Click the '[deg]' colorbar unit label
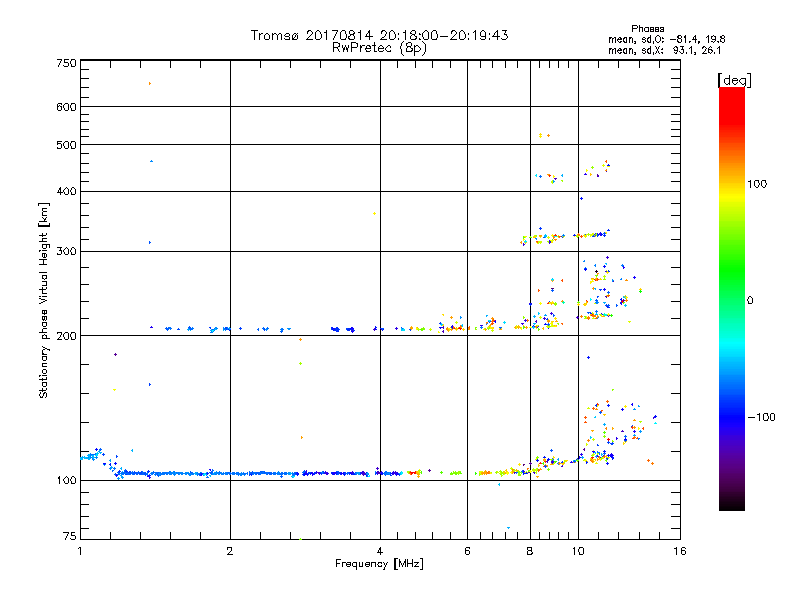 734,80
